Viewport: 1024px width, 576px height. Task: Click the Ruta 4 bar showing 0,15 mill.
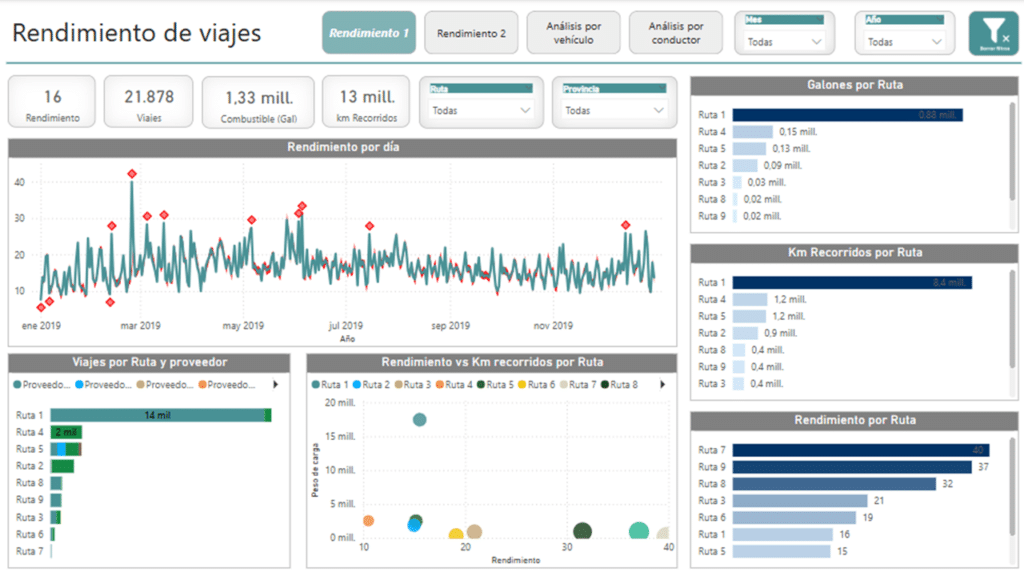point(752,132)
